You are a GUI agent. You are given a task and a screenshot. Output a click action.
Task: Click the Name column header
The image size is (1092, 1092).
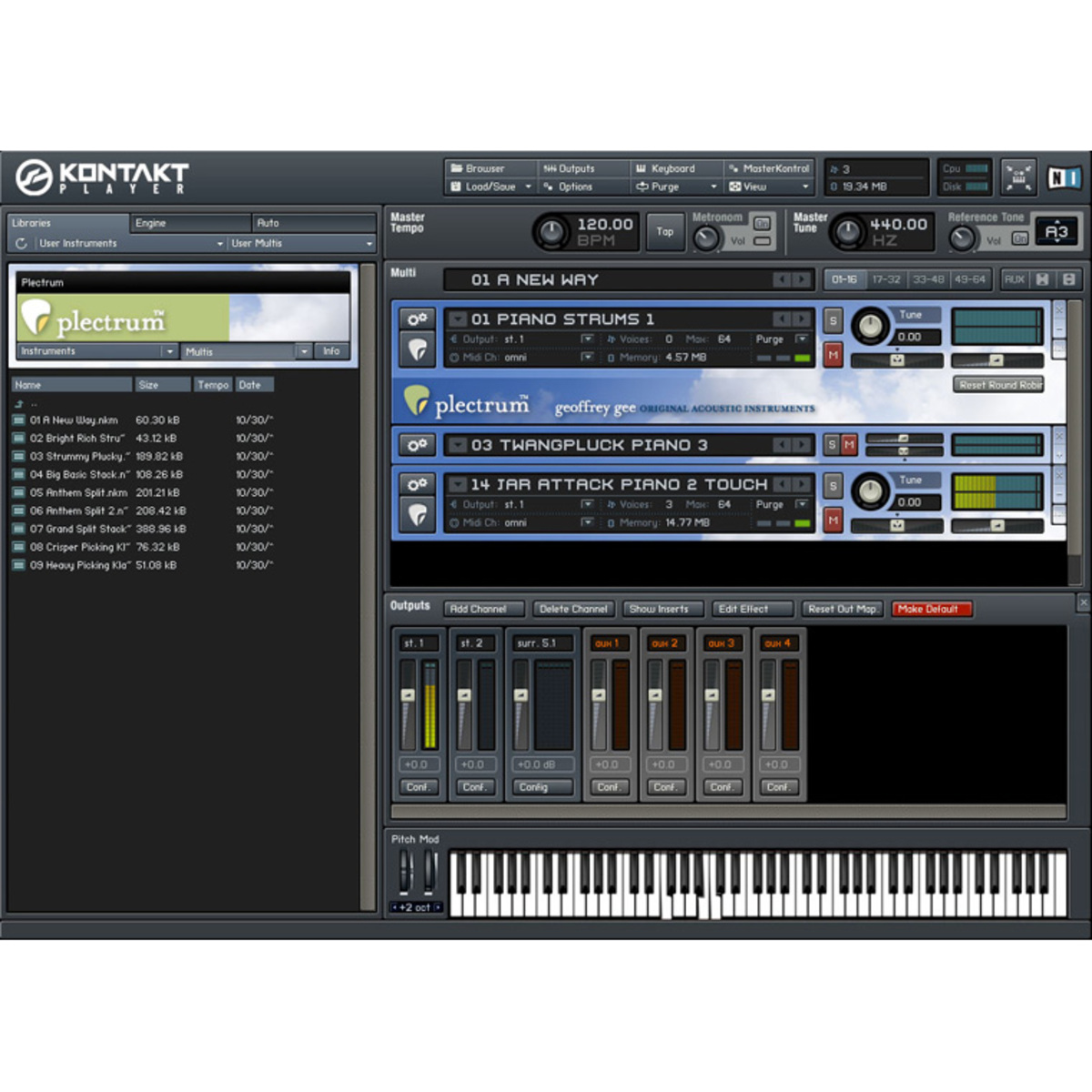pyautogui.click(x=71, y=385)
